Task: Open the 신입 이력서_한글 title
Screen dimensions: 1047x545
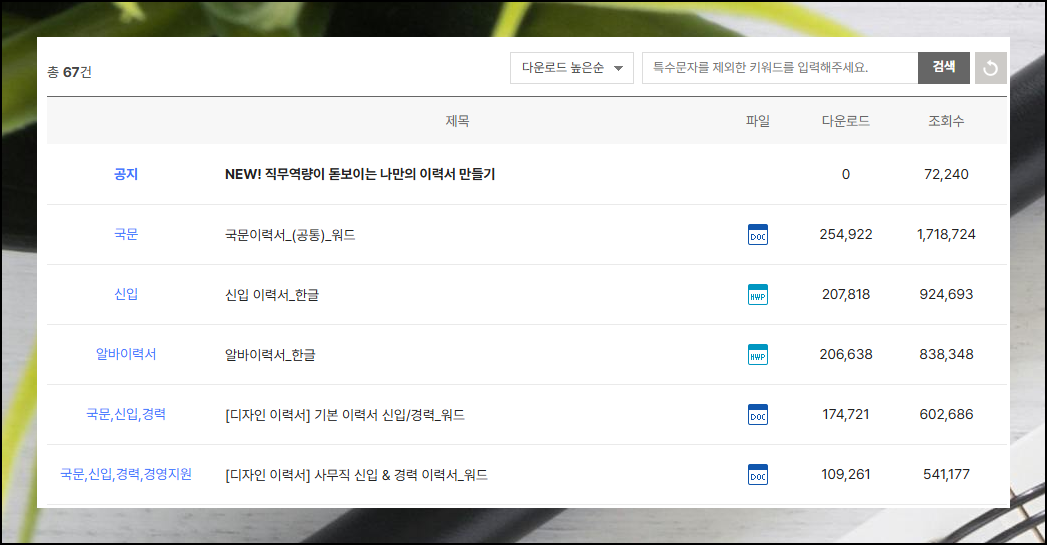Action: [272, 295]
